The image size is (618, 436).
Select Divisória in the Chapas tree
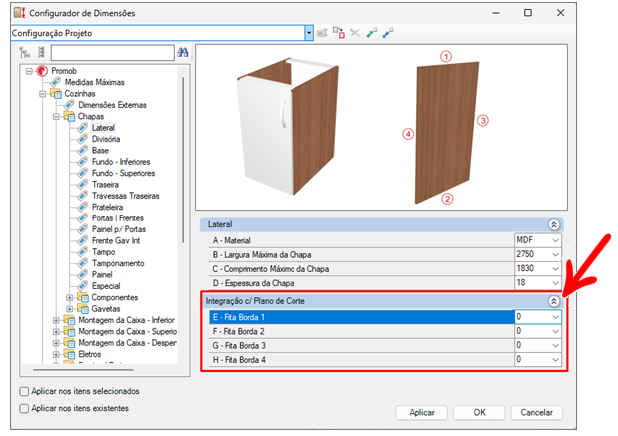tap(105, 139)
